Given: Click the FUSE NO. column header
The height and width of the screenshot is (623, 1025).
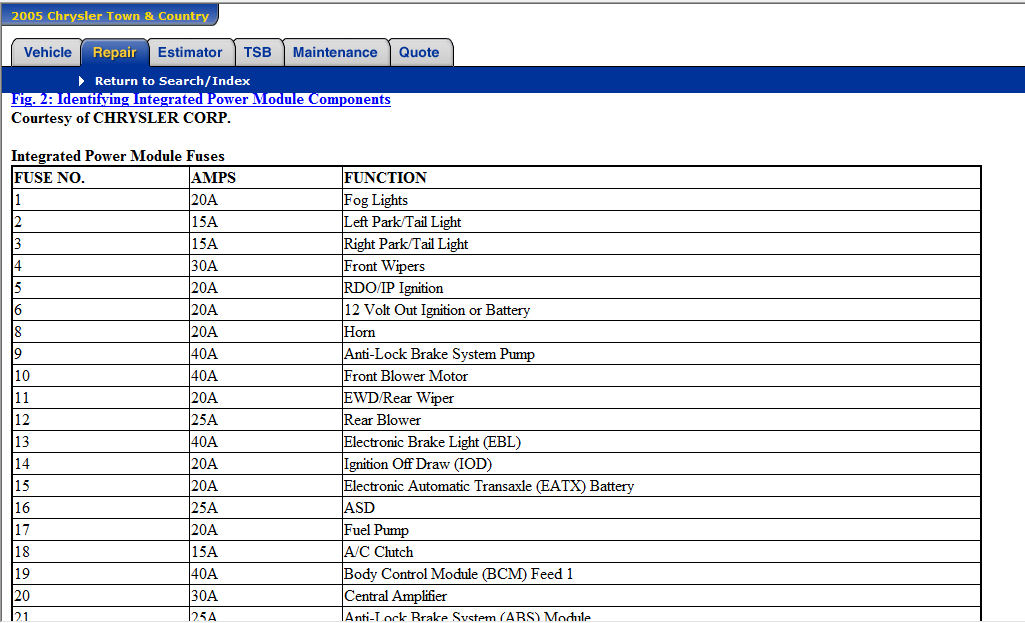Looking at the screenshot, I should point(101,178).
